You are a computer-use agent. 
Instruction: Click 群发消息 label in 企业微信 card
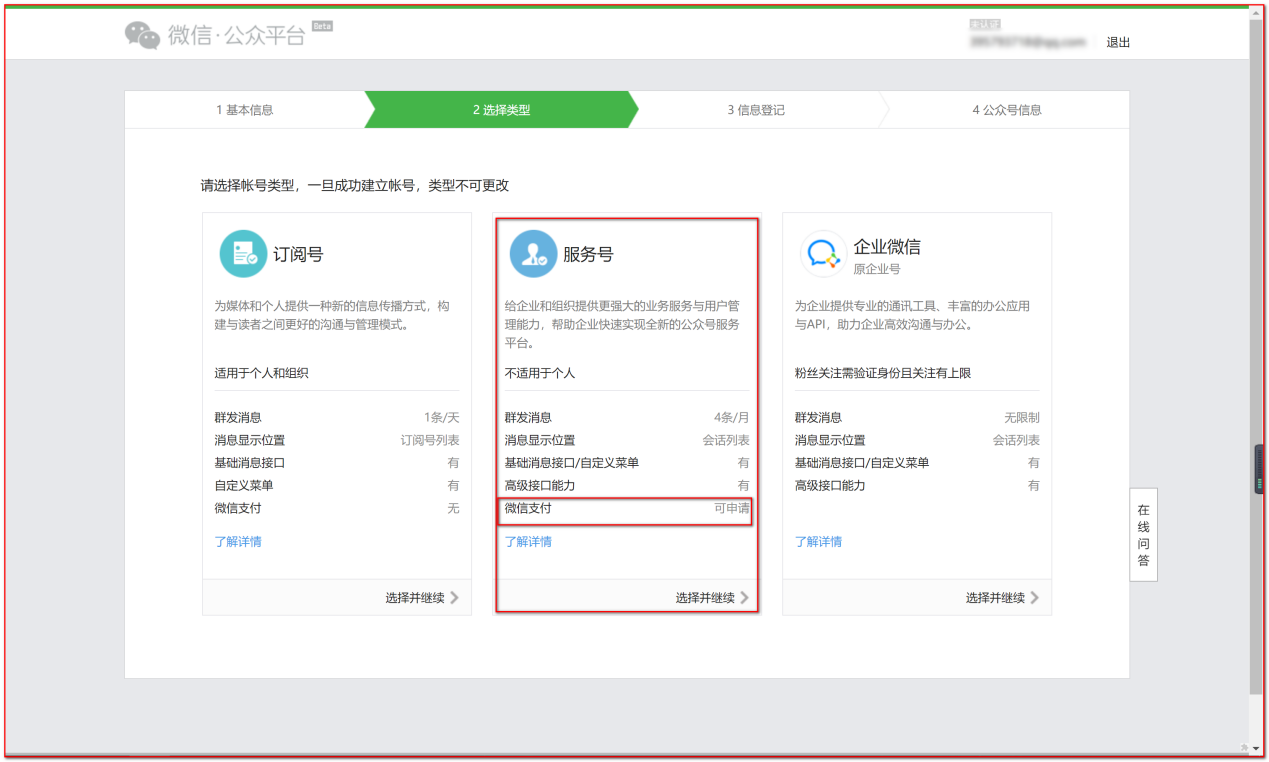[x=818, y=418]
